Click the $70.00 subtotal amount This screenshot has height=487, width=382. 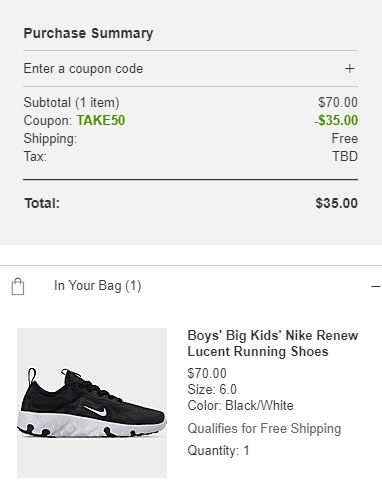point(338,102)
